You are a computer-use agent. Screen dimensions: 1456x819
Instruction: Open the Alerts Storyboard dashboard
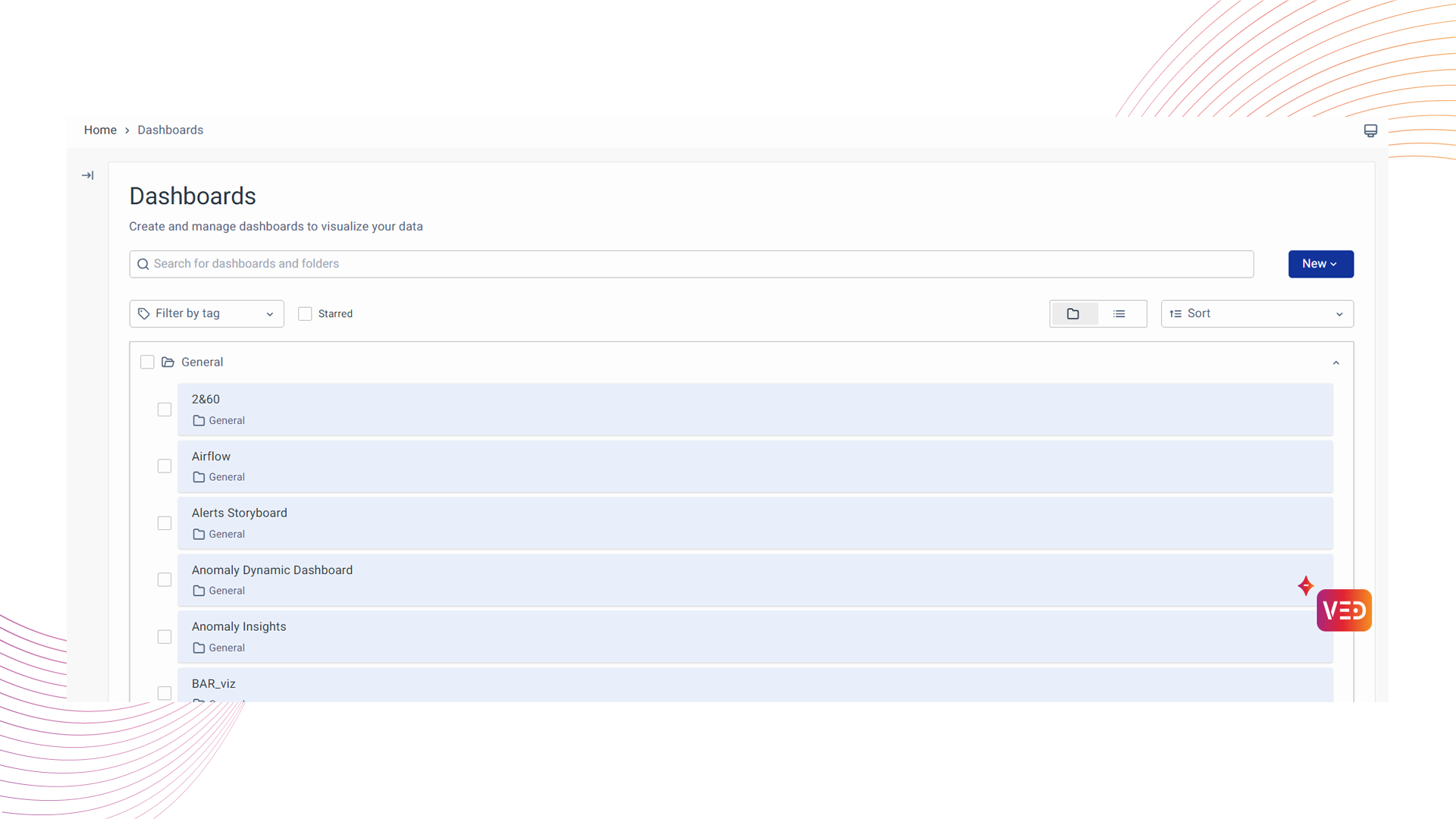point(240,513)
